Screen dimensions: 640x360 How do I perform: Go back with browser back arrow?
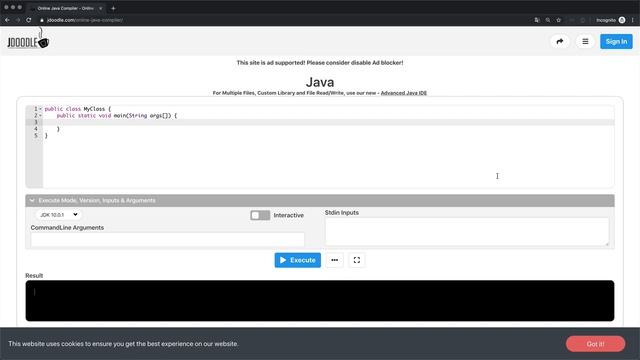pos(7,20)
